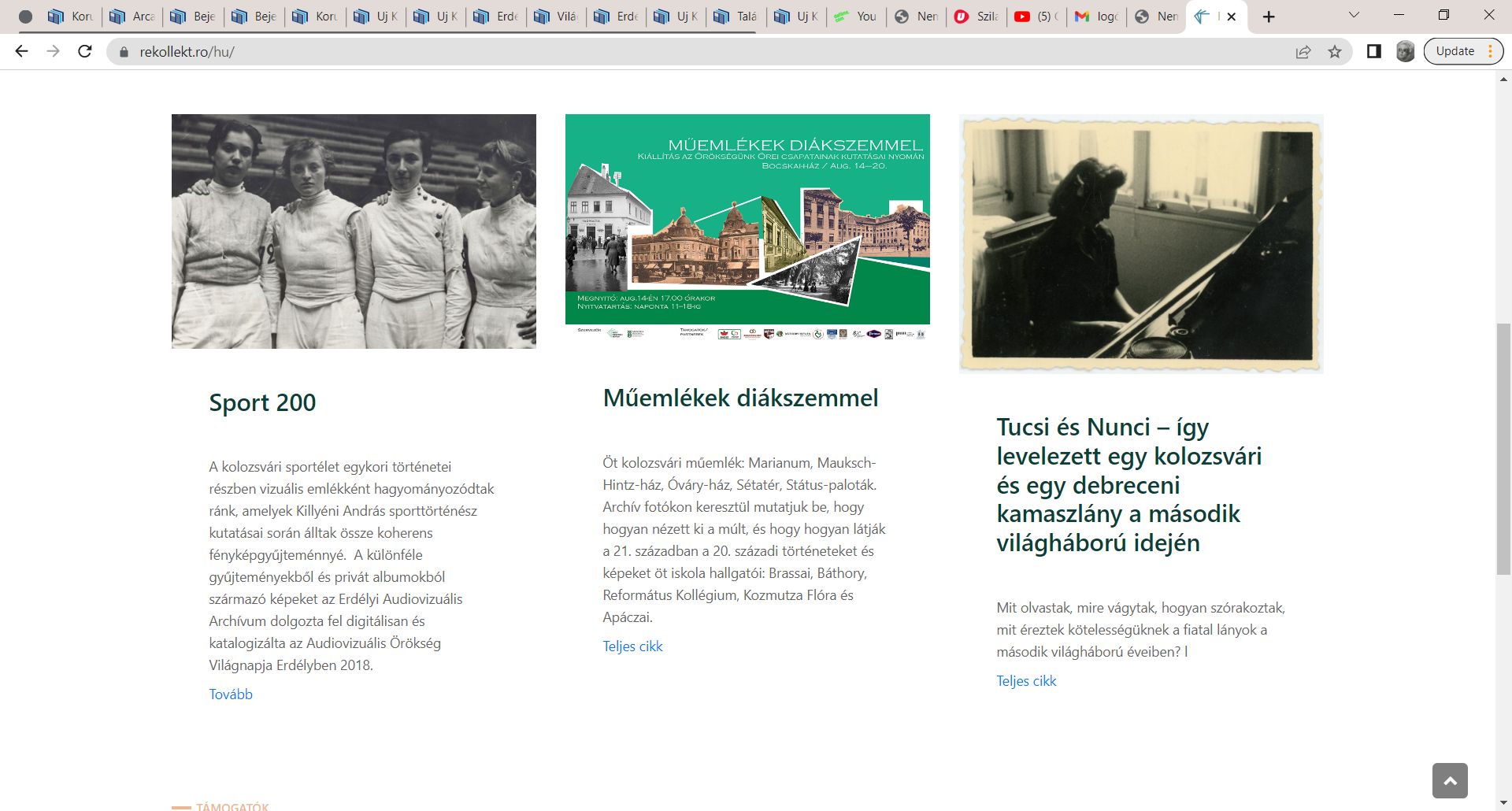Image resolution: width=1512 pixels, height=811 pixels.
Task: Open the Műemlékek diákszemmel poster image
Action: (x=747, y=228)
